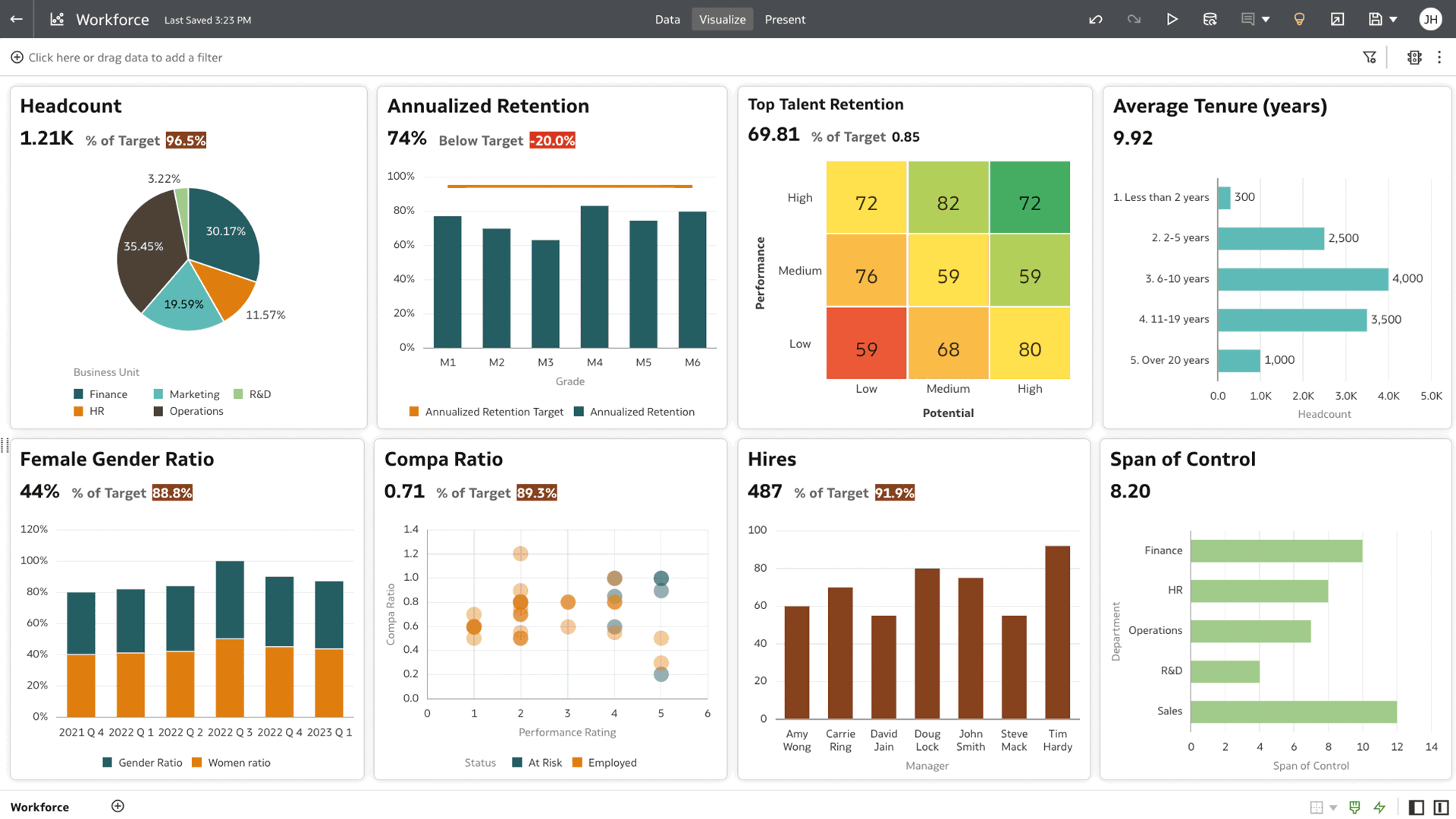
Task: Open the save dropdown arrow
Action: tap(1395, 19)
